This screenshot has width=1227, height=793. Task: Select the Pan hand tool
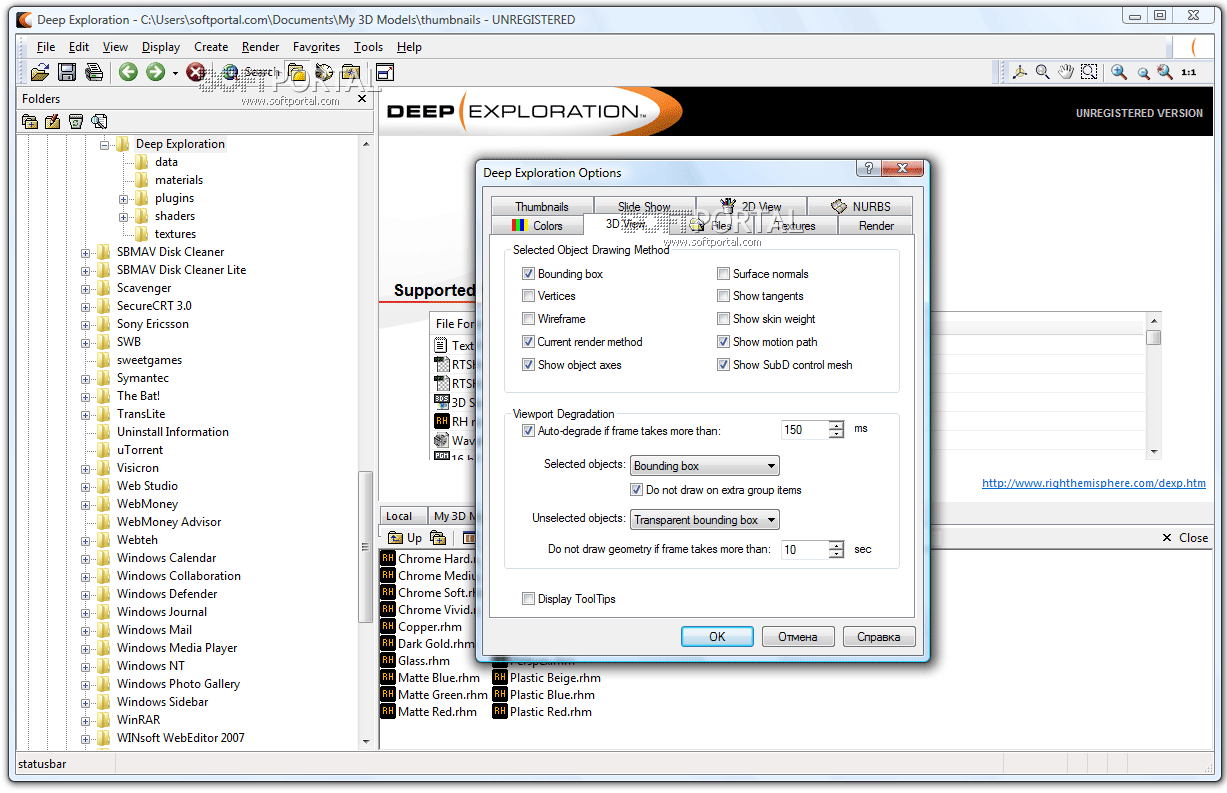(x=1066, y=72)
